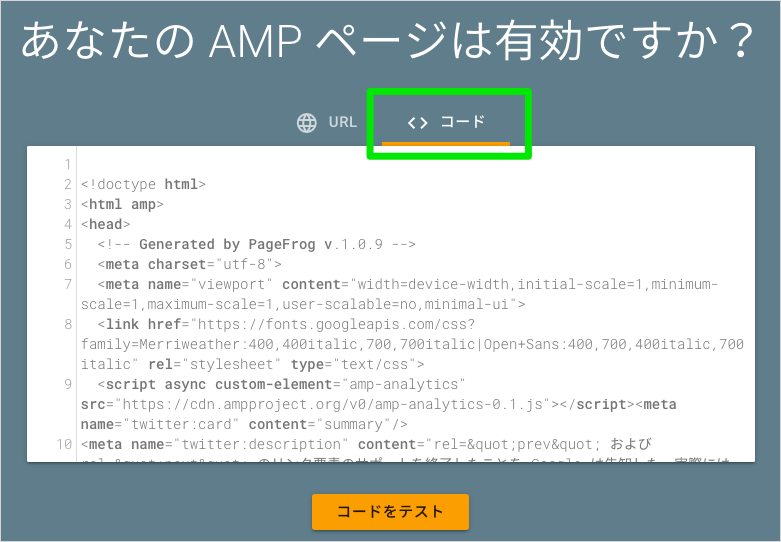Click line number 7 in the gutter
The width and height of the screenshot is (781, 542).
[x=67, y=284]
